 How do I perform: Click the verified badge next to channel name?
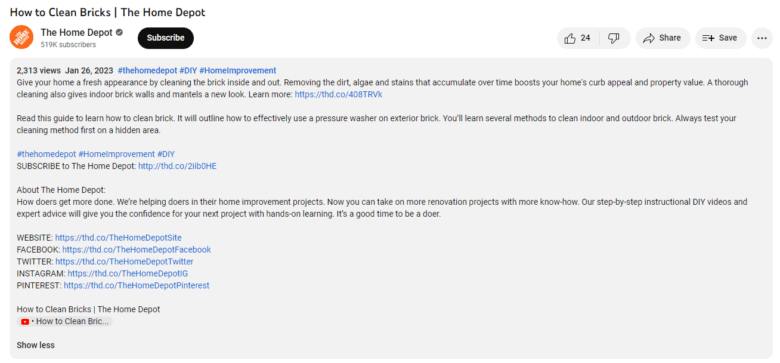[x=119, y=33]
